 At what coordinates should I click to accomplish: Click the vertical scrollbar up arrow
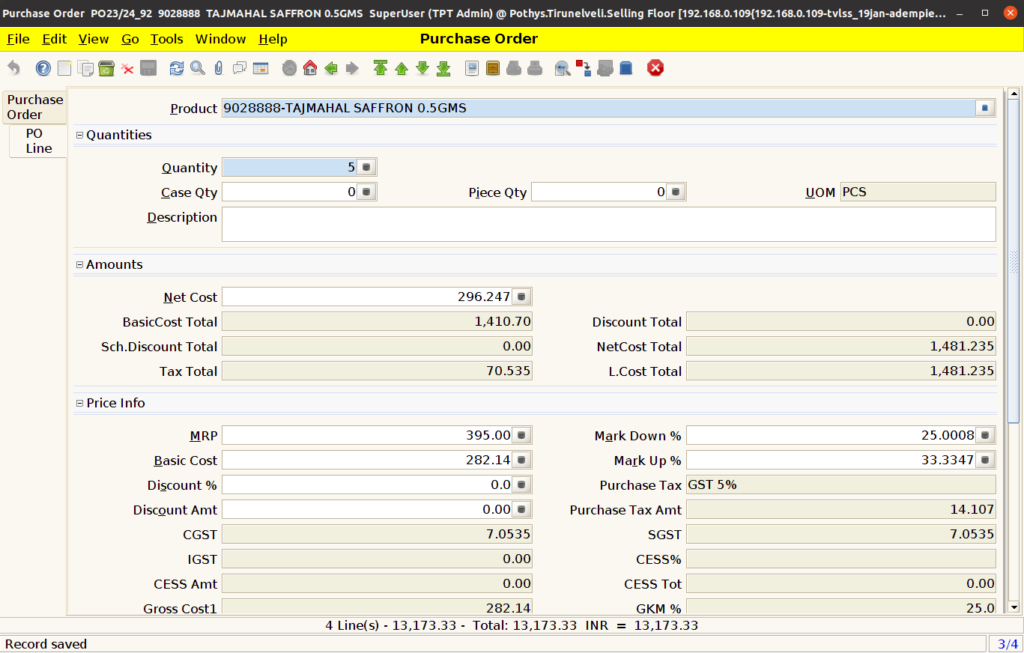pos(1014,94)
